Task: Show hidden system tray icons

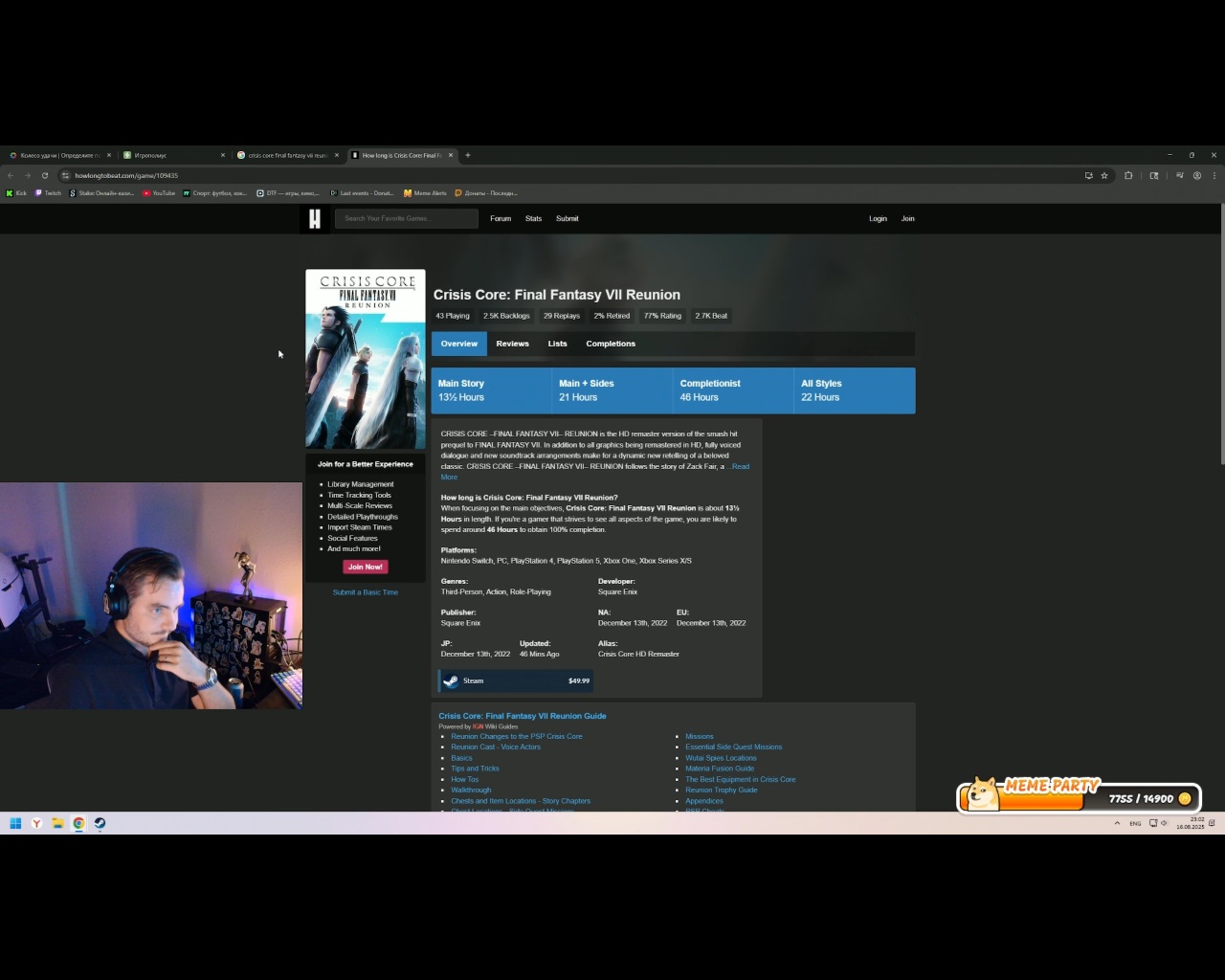Action: [x=1117, y=823]
